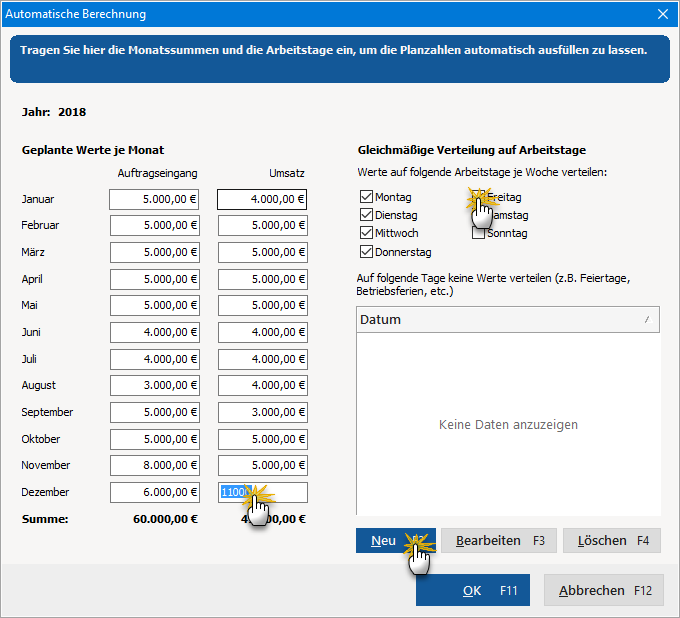Click Löschen F4 button
The height and width of the screenshot is (618, 680).
(x=611, y=540)
